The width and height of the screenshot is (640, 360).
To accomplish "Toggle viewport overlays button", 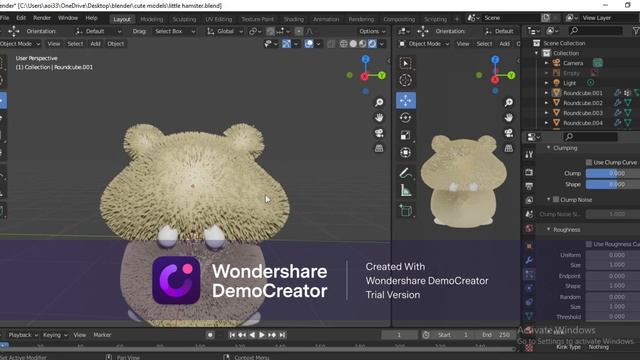I will [309, 44].
